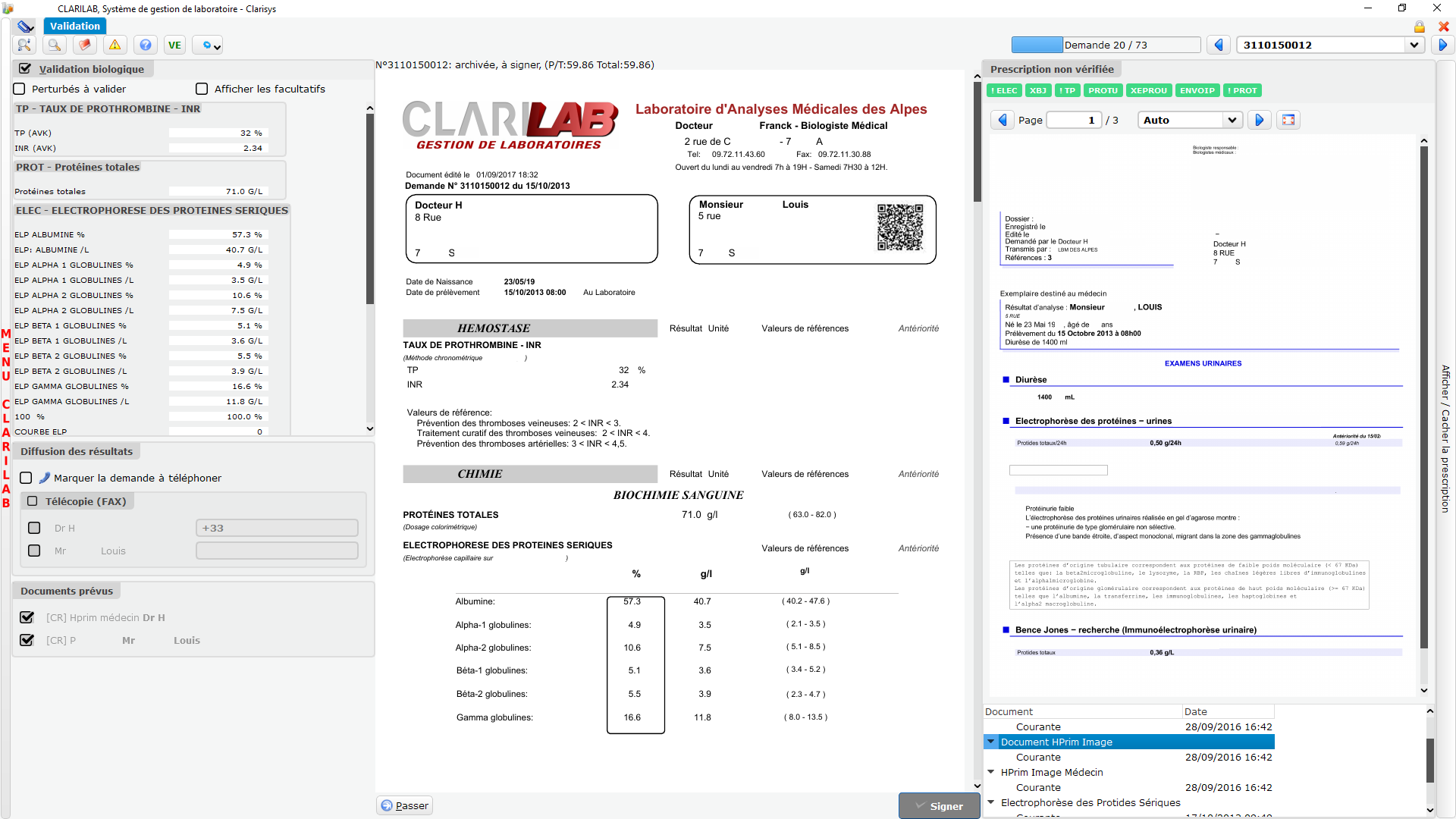Click the Document column header
Screen dimensions: 1456x819
(1083, 711)
